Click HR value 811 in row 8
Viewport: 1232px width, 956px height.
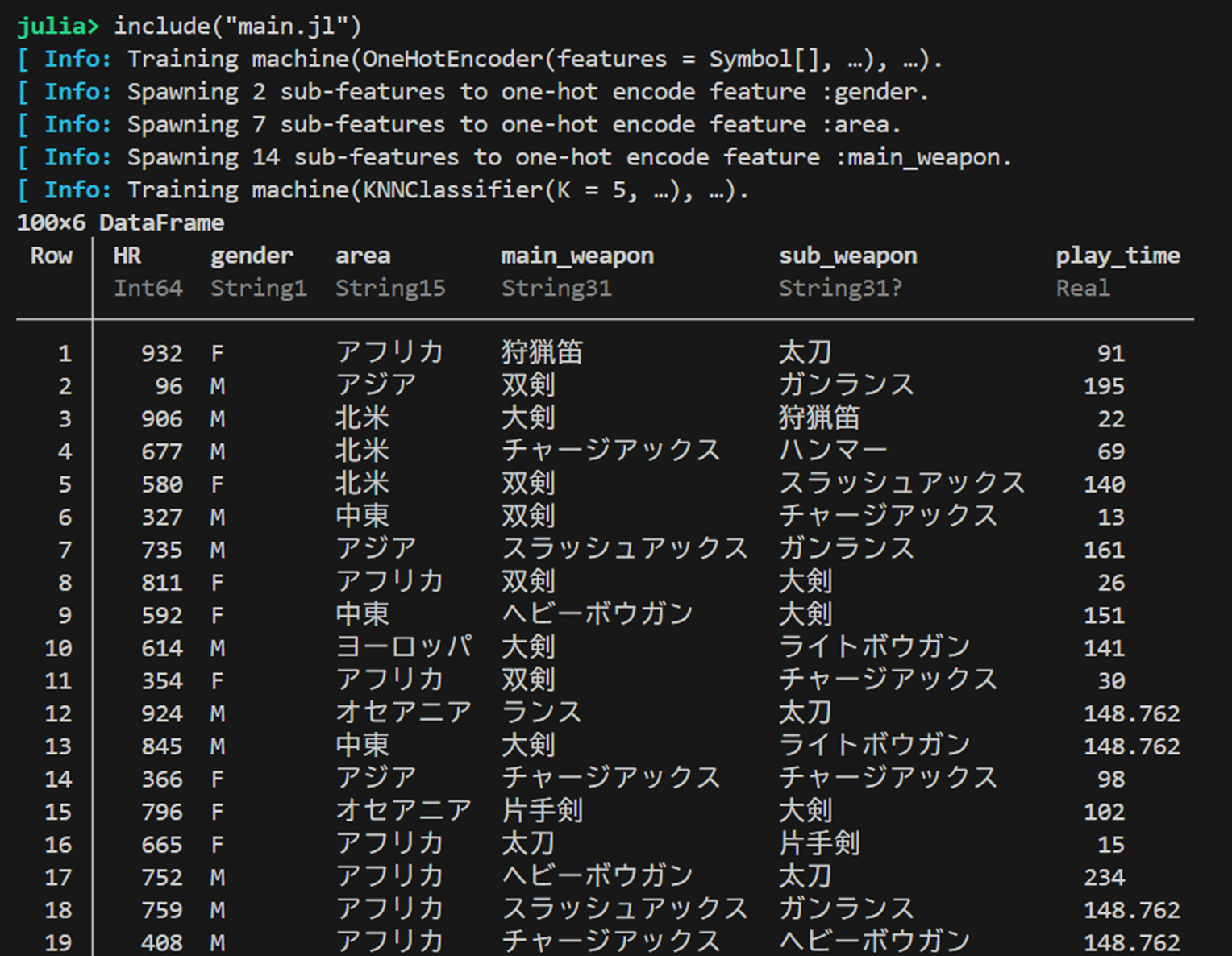(162, 583)
